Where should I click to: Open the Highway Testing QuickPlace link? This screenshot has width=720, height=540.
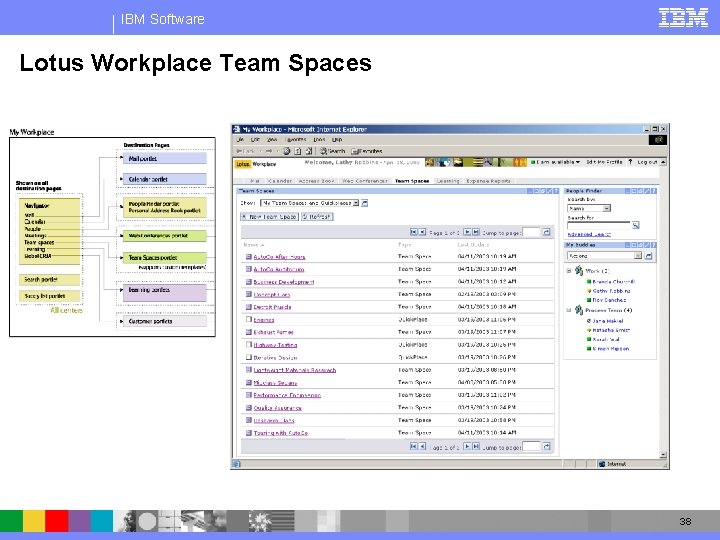tap(275, 345)
